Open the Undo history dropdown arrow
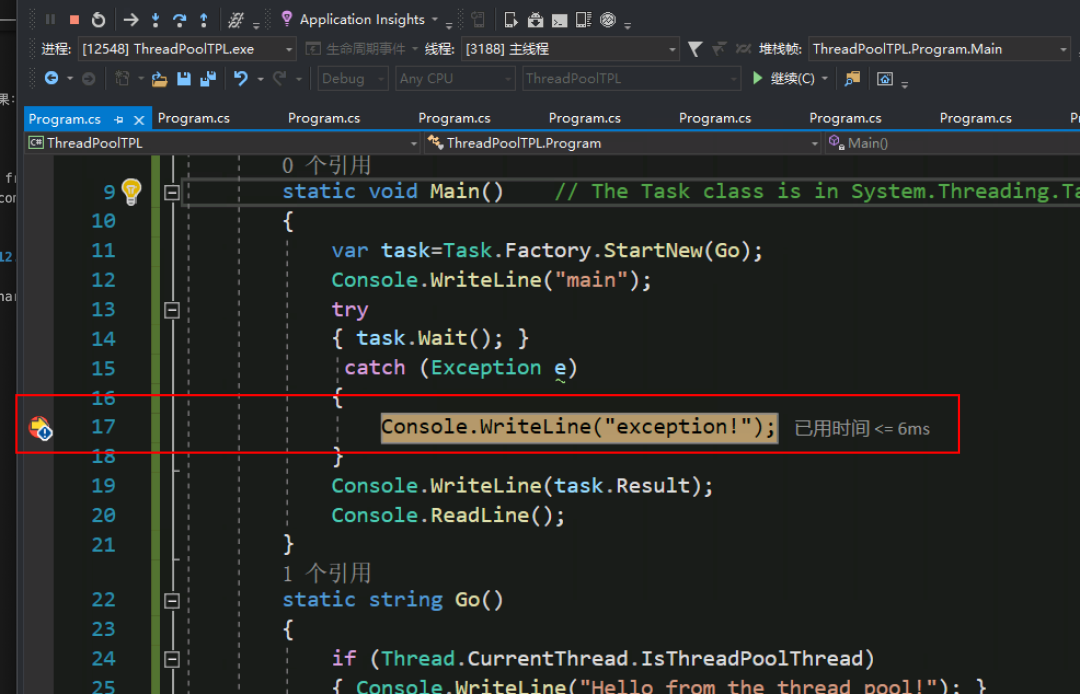 [x=260, y=79]
